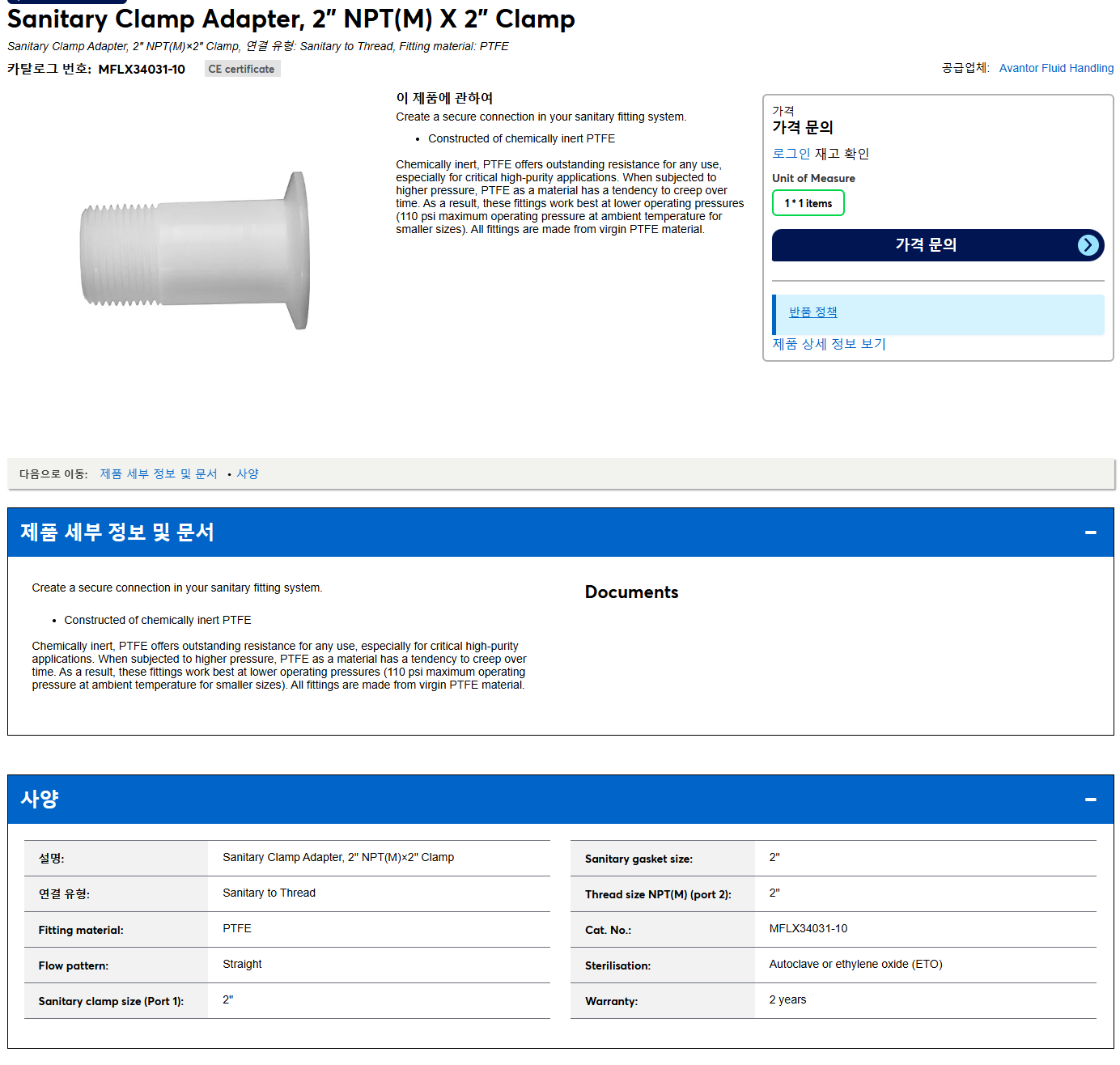Open 제품 상세 정보 보기 link
1120x1065 pixels.
(829, 344)
